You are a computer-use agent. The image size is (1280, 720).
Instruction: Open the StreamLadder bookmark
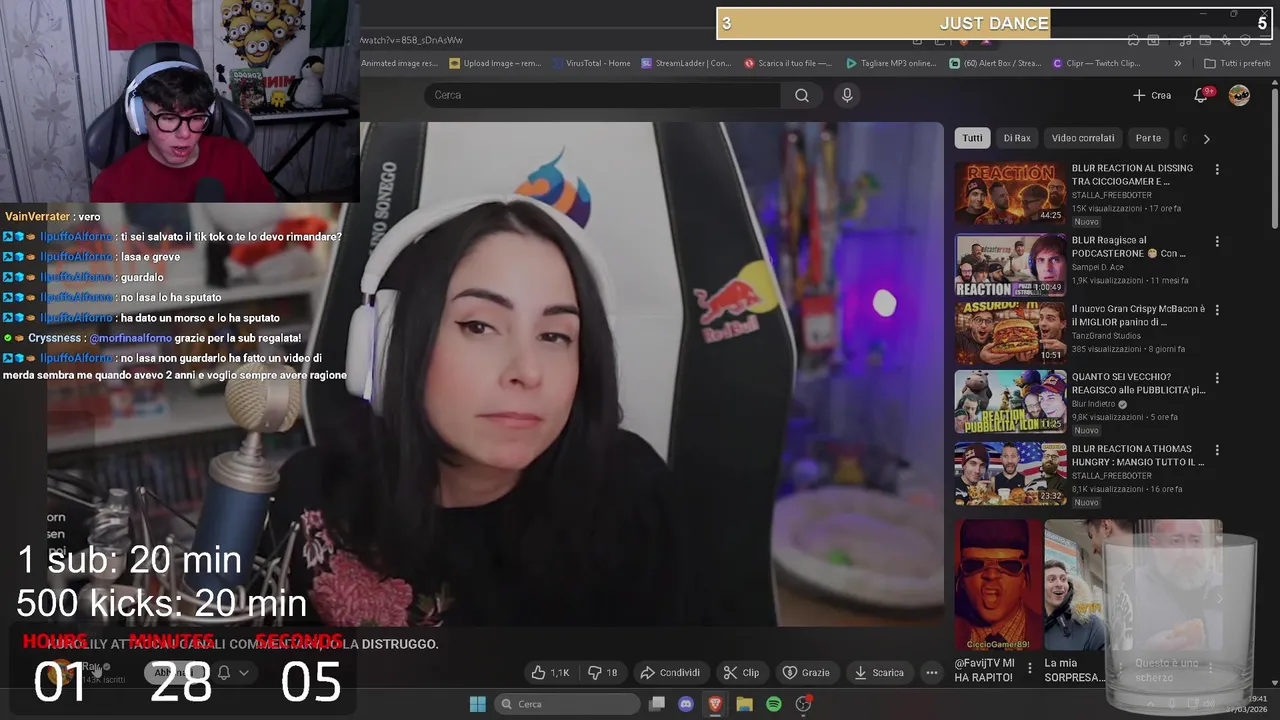686,63
